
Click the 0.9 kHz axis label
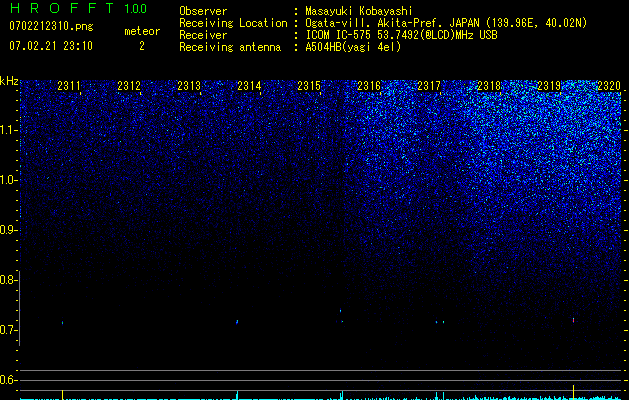[x=7, y=230]
